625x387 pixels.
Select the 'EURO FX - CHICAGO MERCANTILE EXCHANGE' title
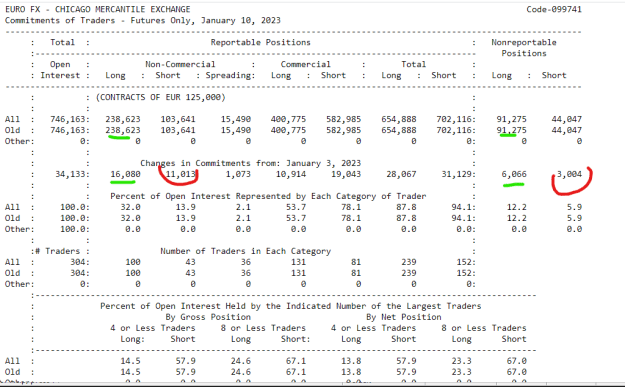point(98,9)
